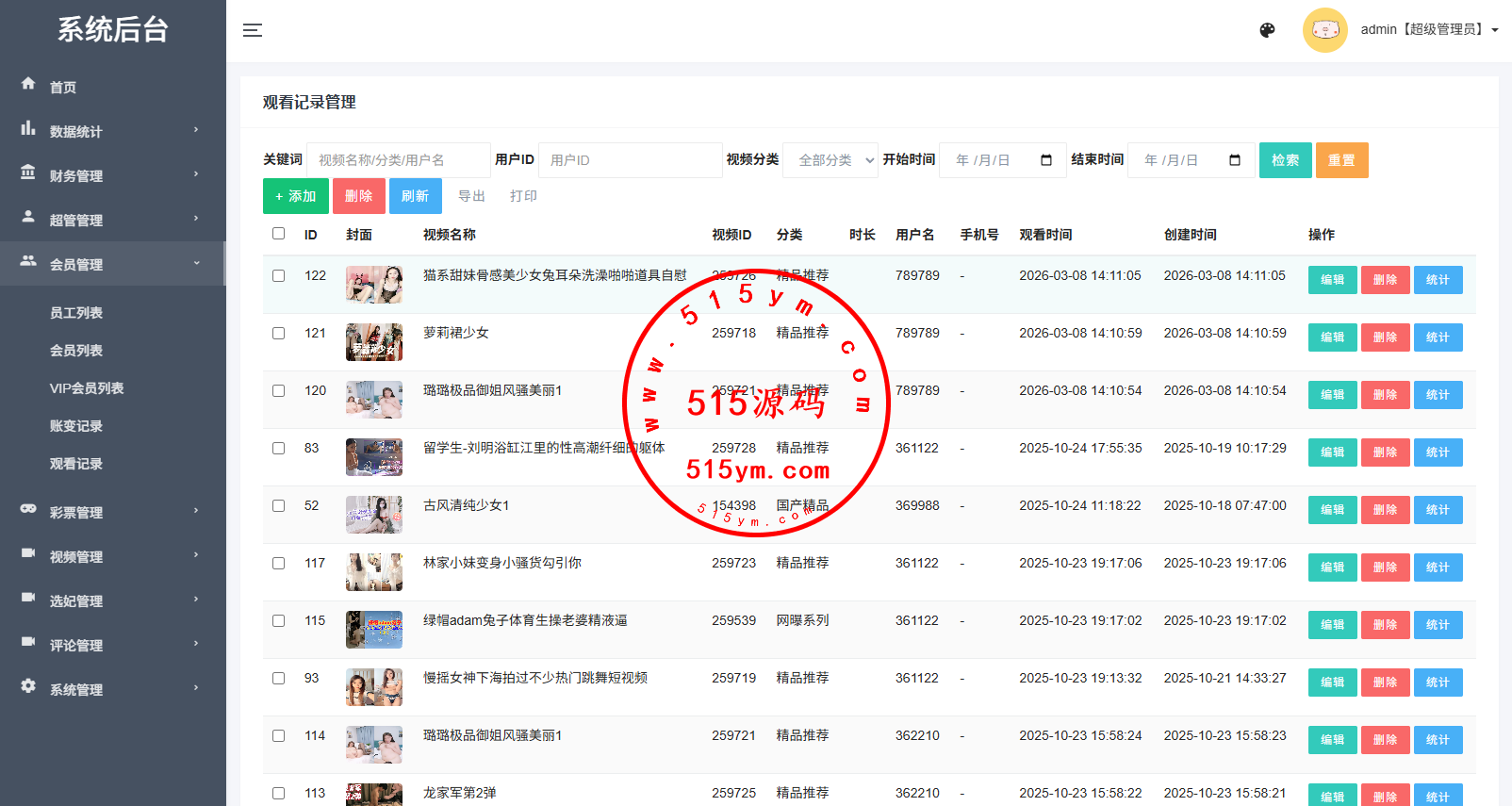The image size is (1512, 806).
Task: Check the select-all checkbox in table header
Action: (278, 234)
